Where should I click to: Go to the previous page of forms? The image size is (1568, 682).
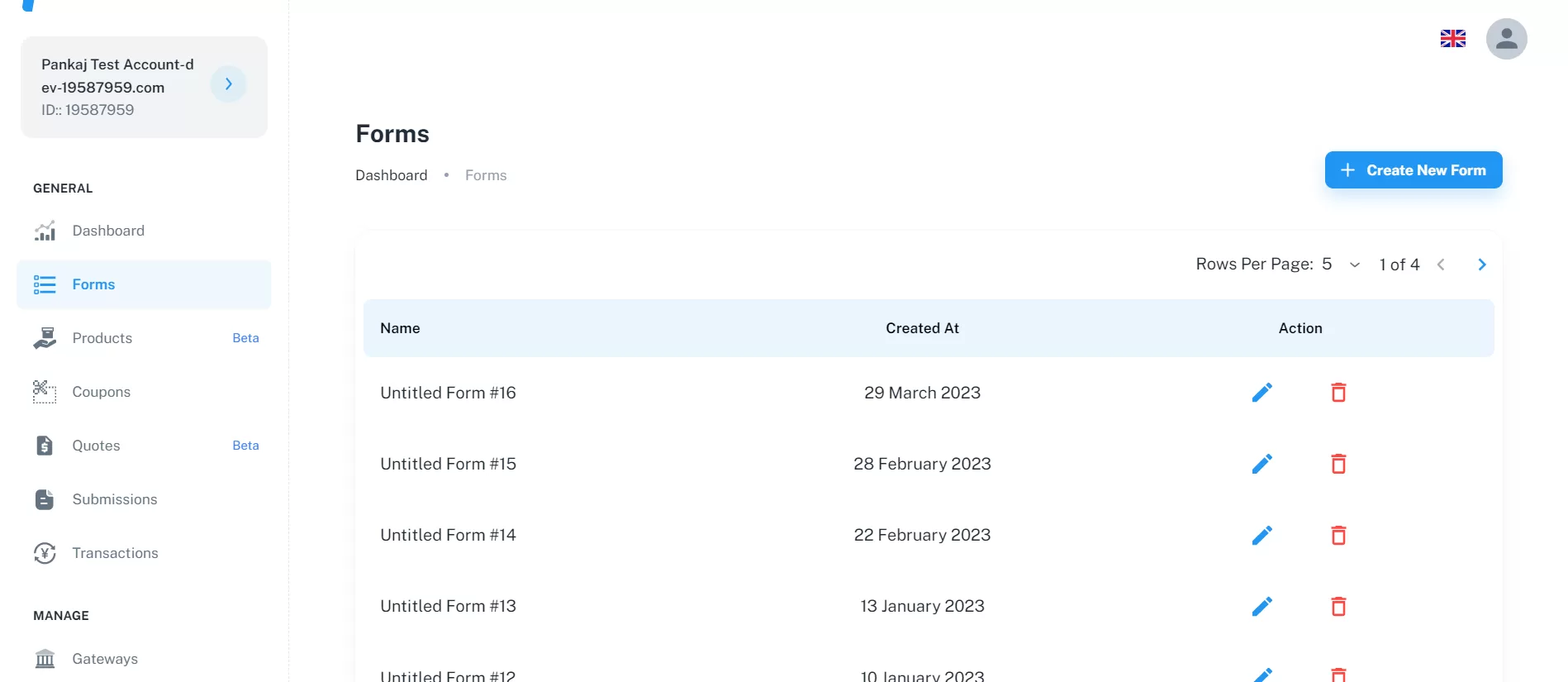[1441, 265]
